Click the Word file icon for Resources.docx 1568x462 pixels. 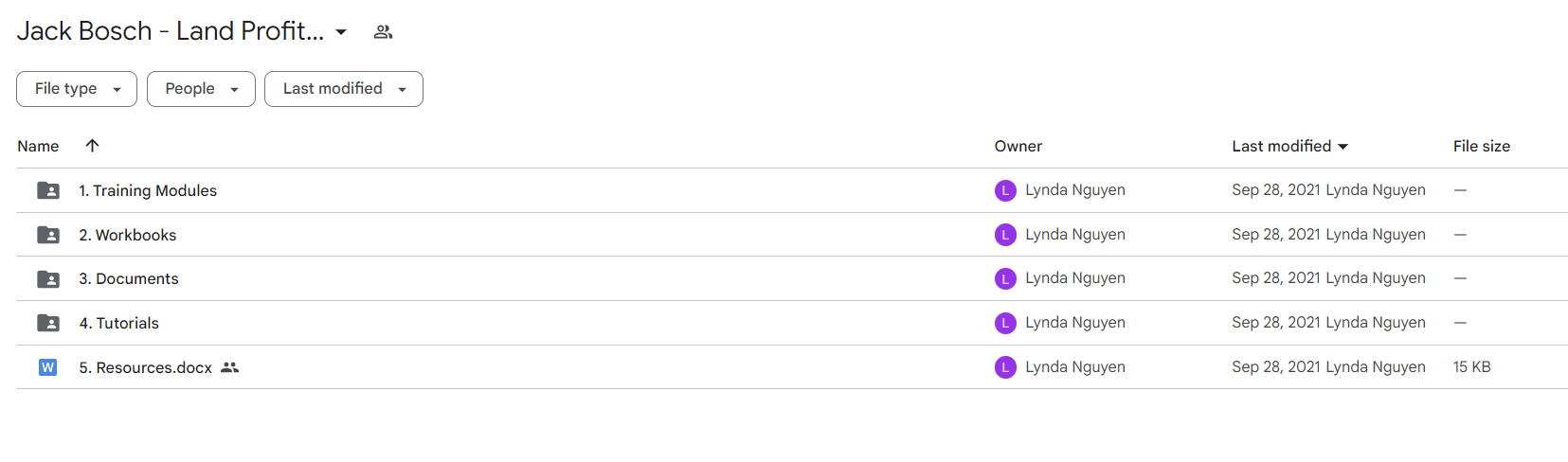(47, 367)
